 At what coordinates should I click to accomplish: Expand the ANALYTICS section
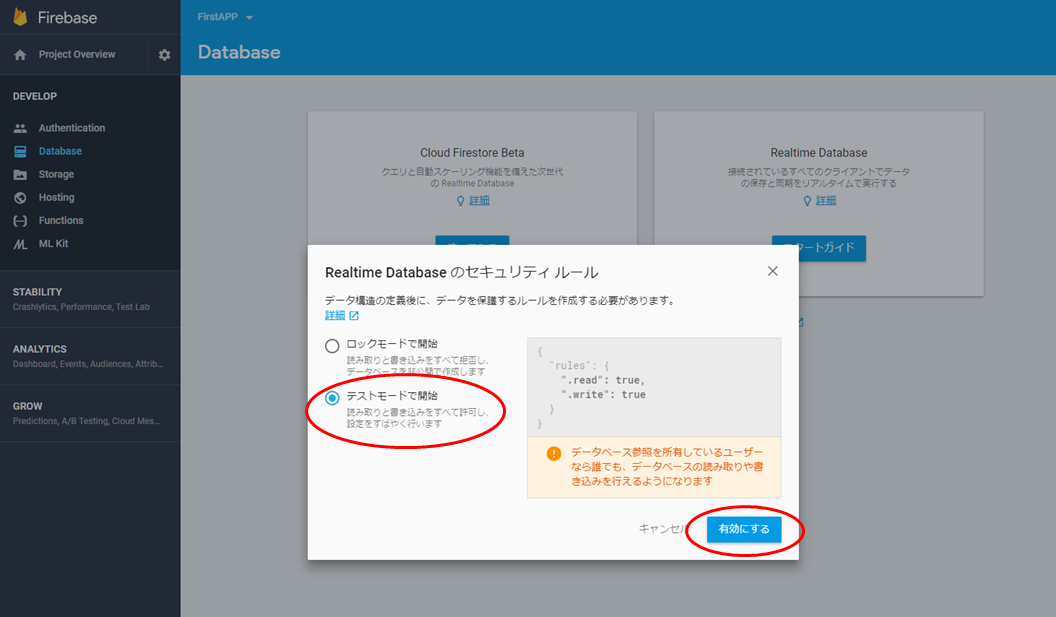90,356
